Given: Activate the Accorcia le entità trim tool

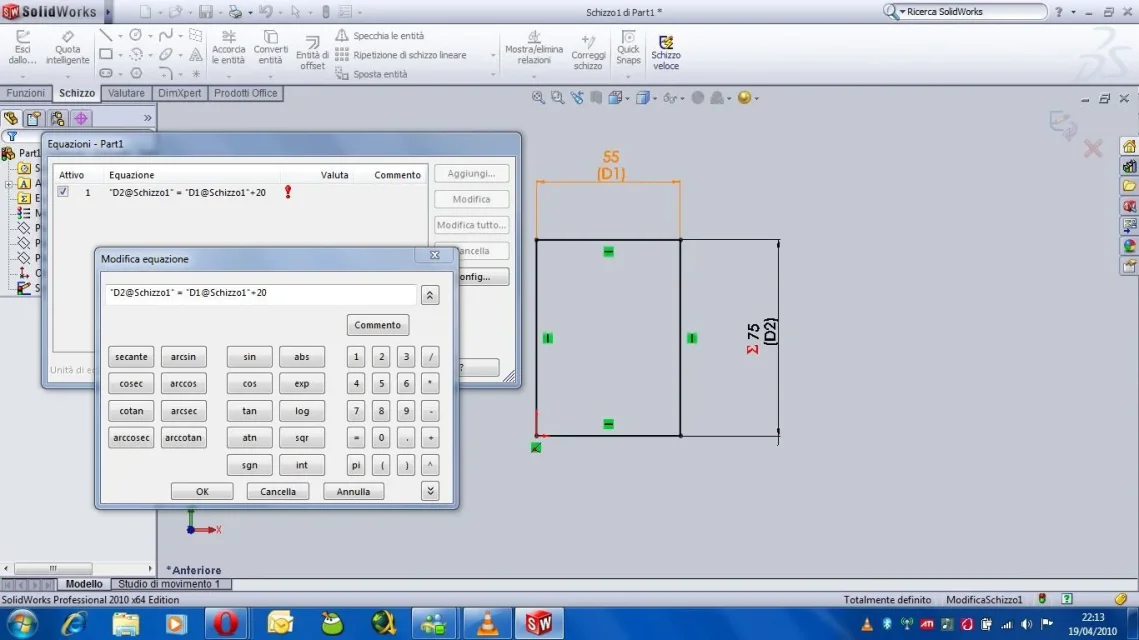Looking at the screenshot, I should point(228,47).
